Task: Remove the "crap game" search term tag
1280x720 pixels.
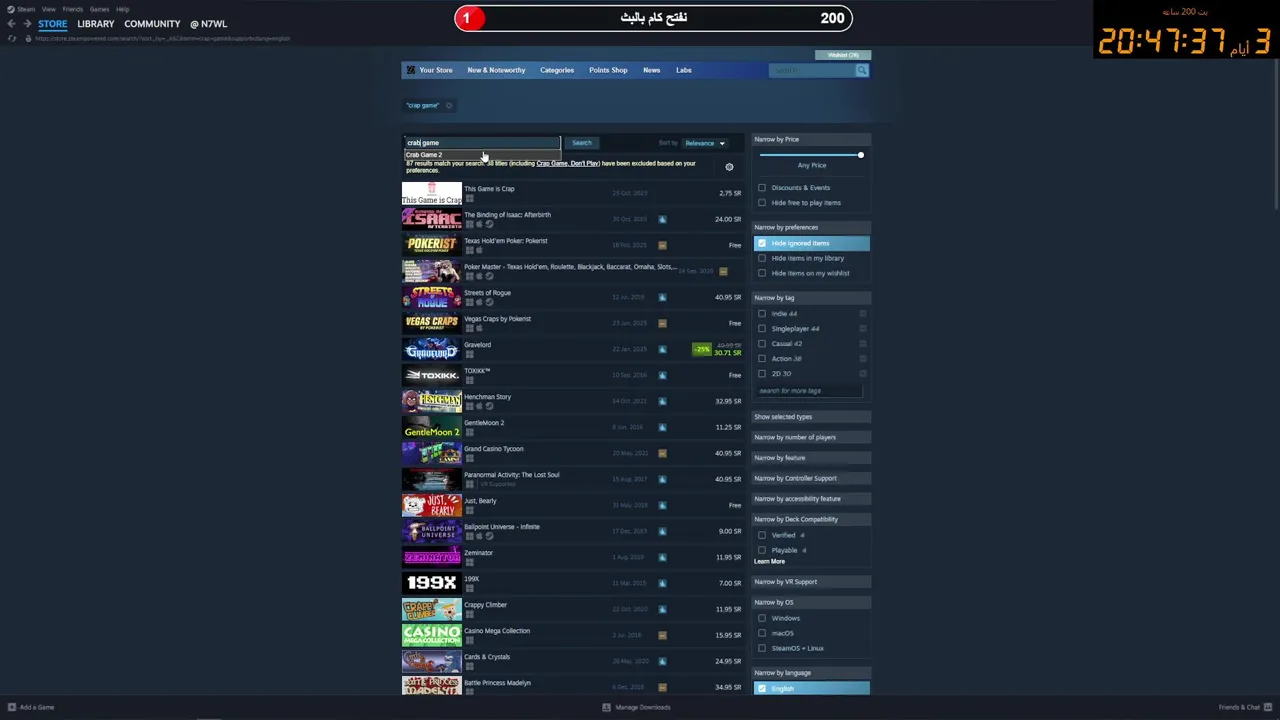Action: [449, 105]
